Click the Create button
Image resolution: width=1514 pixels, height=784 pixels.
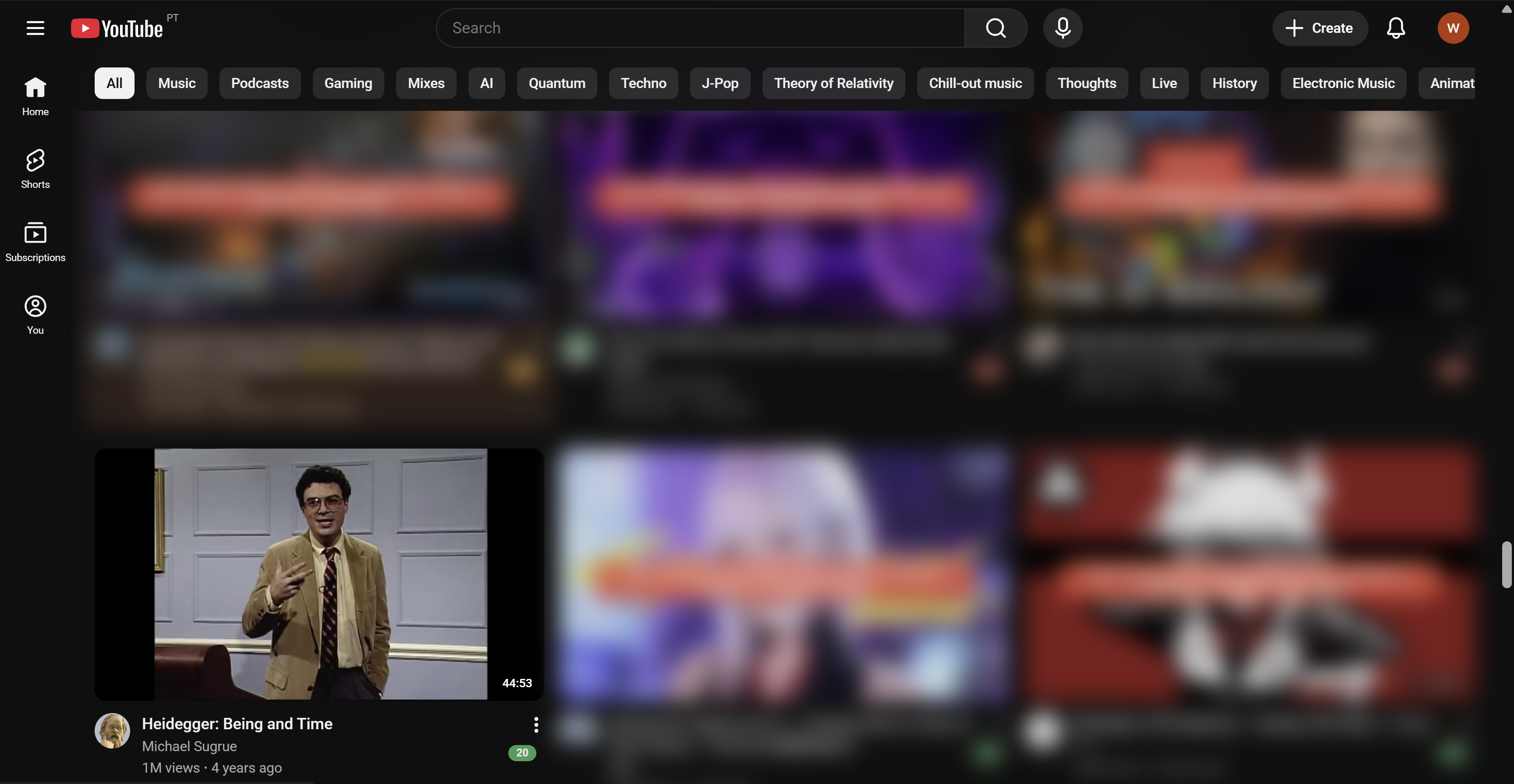pyautogui.click(x=1319, y=28)
